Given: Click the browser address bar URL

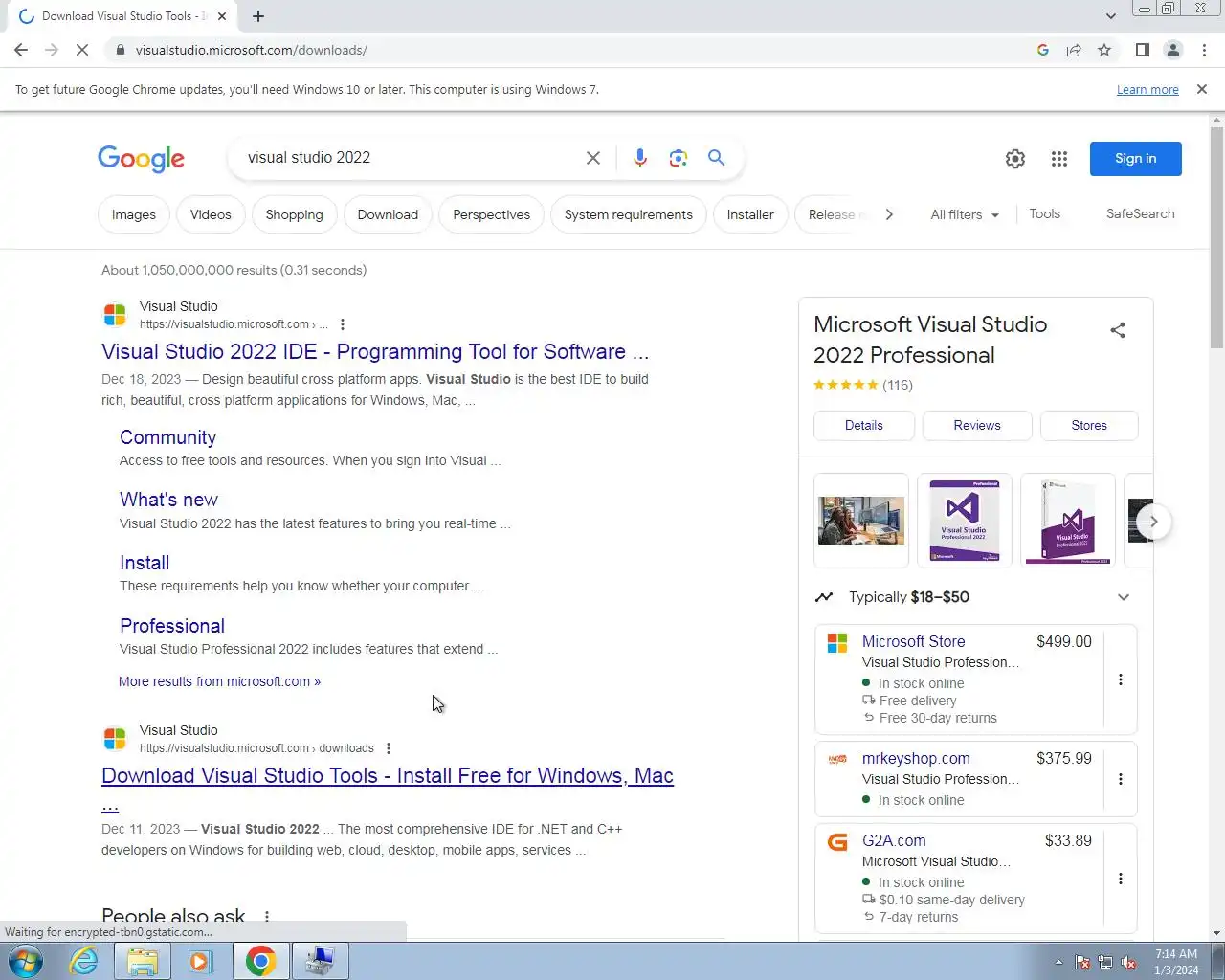Looking at the screenshot, I should (x=252, y=50).
